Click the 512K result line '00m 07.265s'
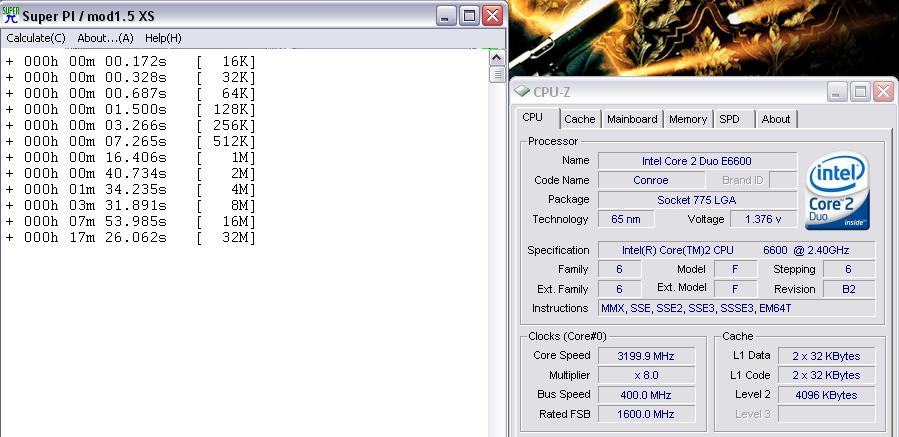Viewport: 899px width, 437px height. click(x=131, y=141)
